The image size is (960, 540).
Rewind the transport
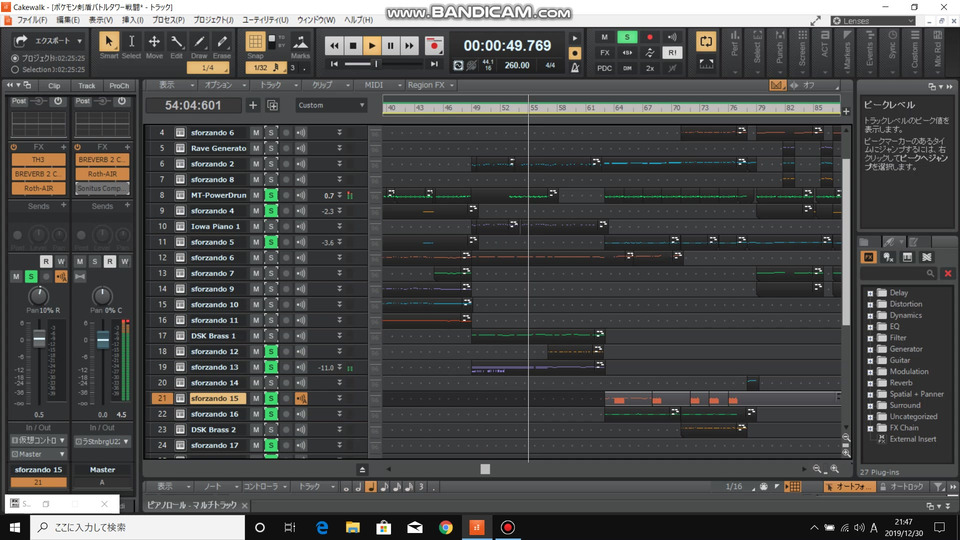point(334,45)
